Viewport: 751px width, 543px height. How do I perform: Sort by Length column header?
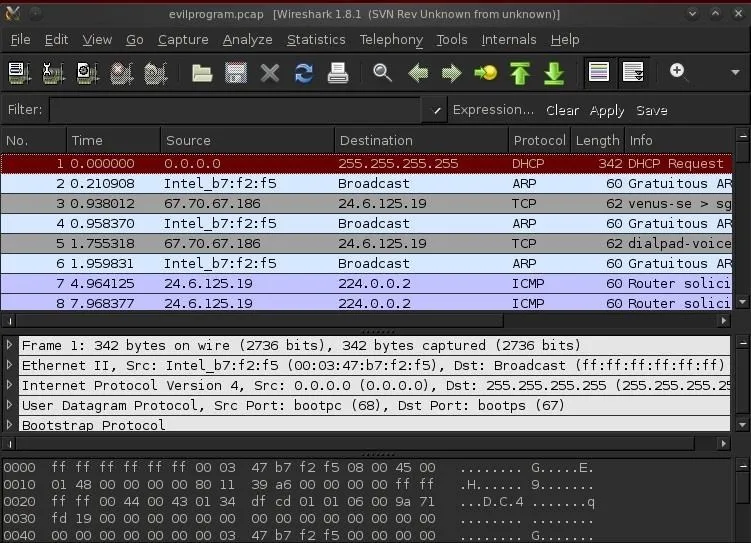(x=598, y=140)
